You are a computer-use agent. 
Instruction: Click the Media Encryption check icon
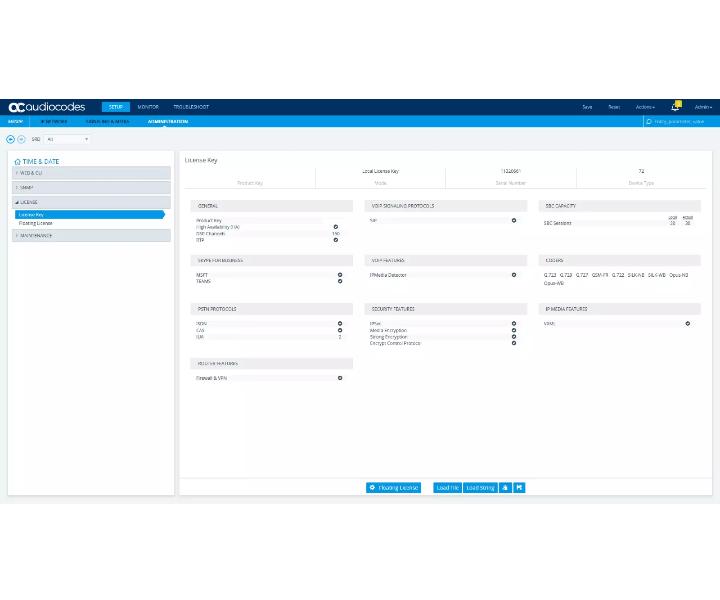coord(514,330)
